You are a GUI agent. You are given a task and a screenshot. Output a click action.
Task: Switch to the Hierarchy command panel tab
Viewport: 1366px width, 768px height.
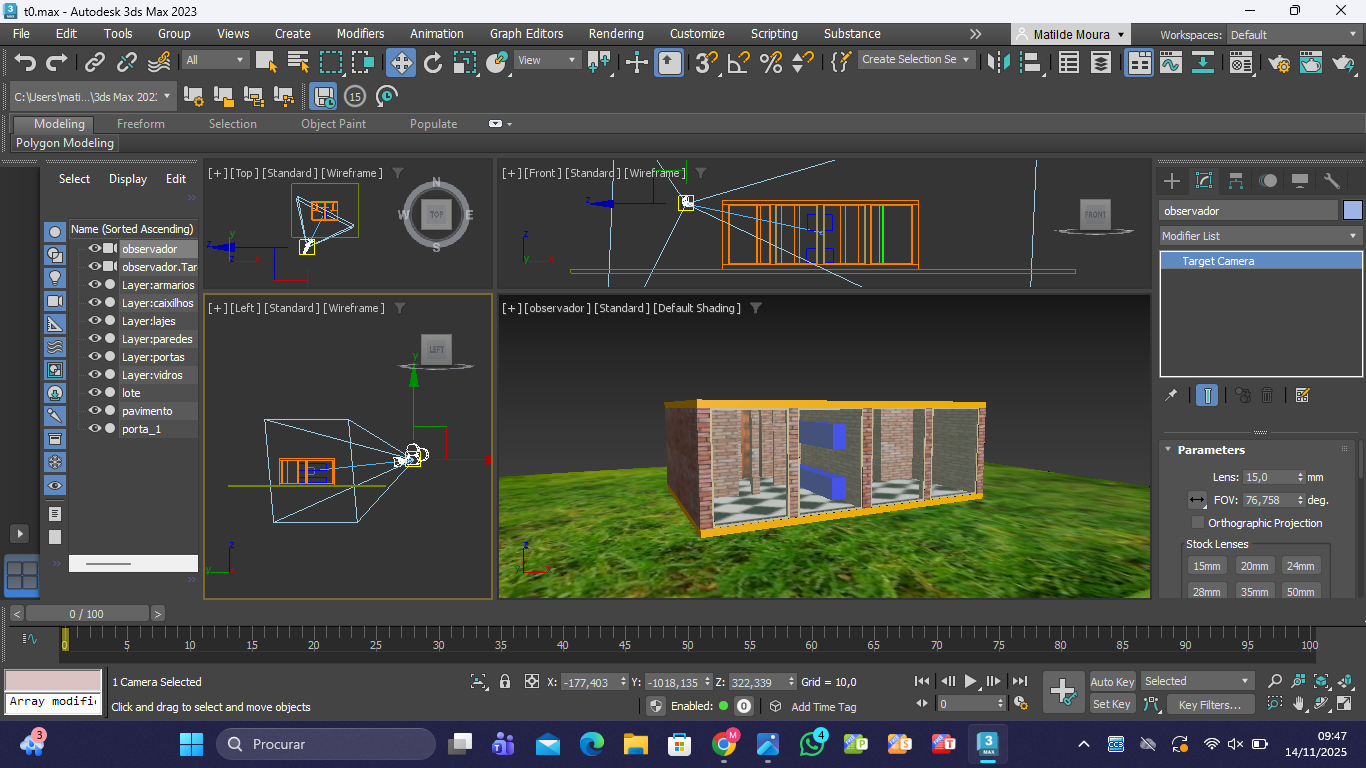pyautogui.click(x=1236, y=181)
